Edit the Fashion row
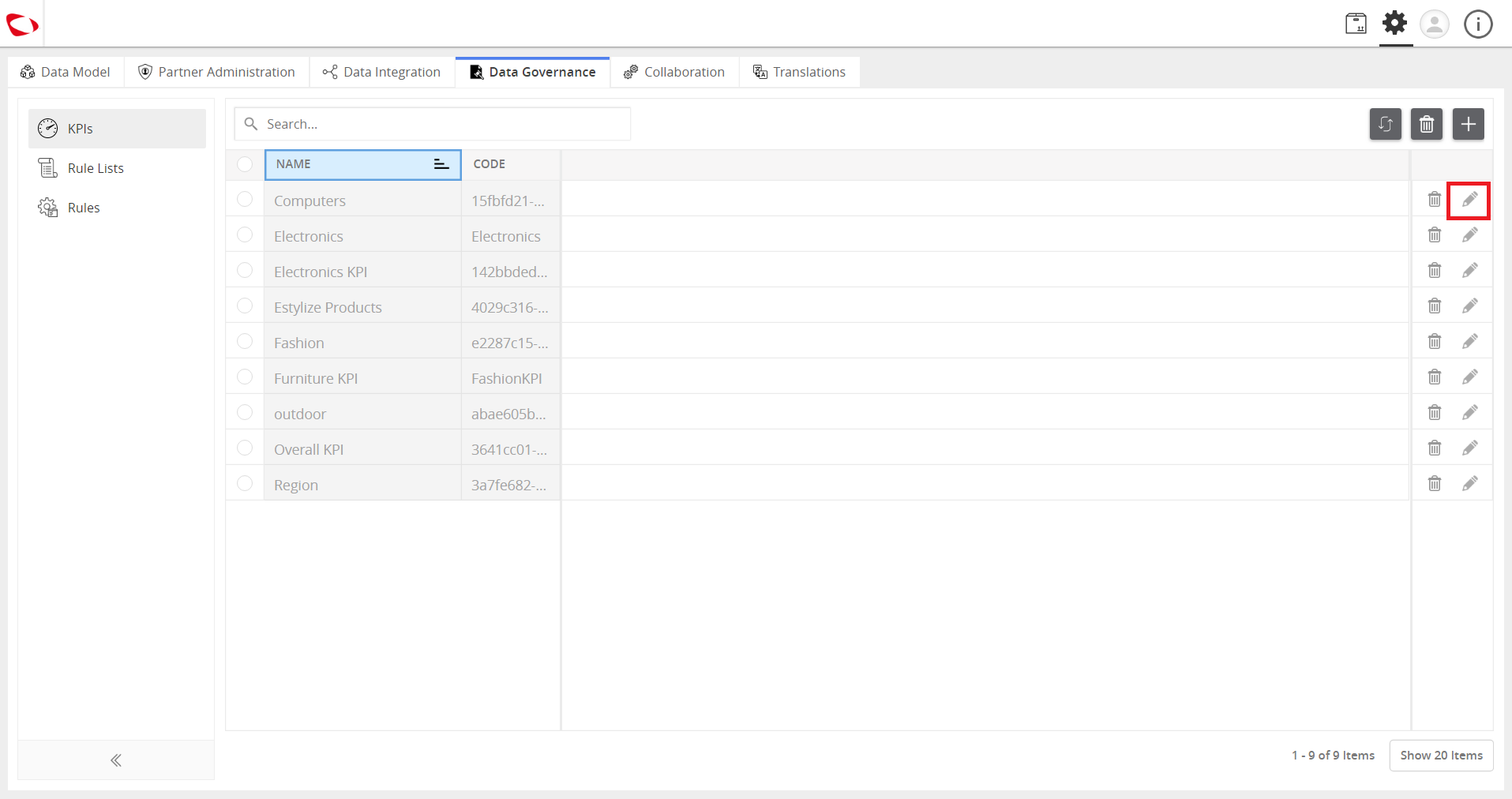Image resolution: width=1512 pixels, height=799 pixels. pyautogui.click(x=1469, y=342)
